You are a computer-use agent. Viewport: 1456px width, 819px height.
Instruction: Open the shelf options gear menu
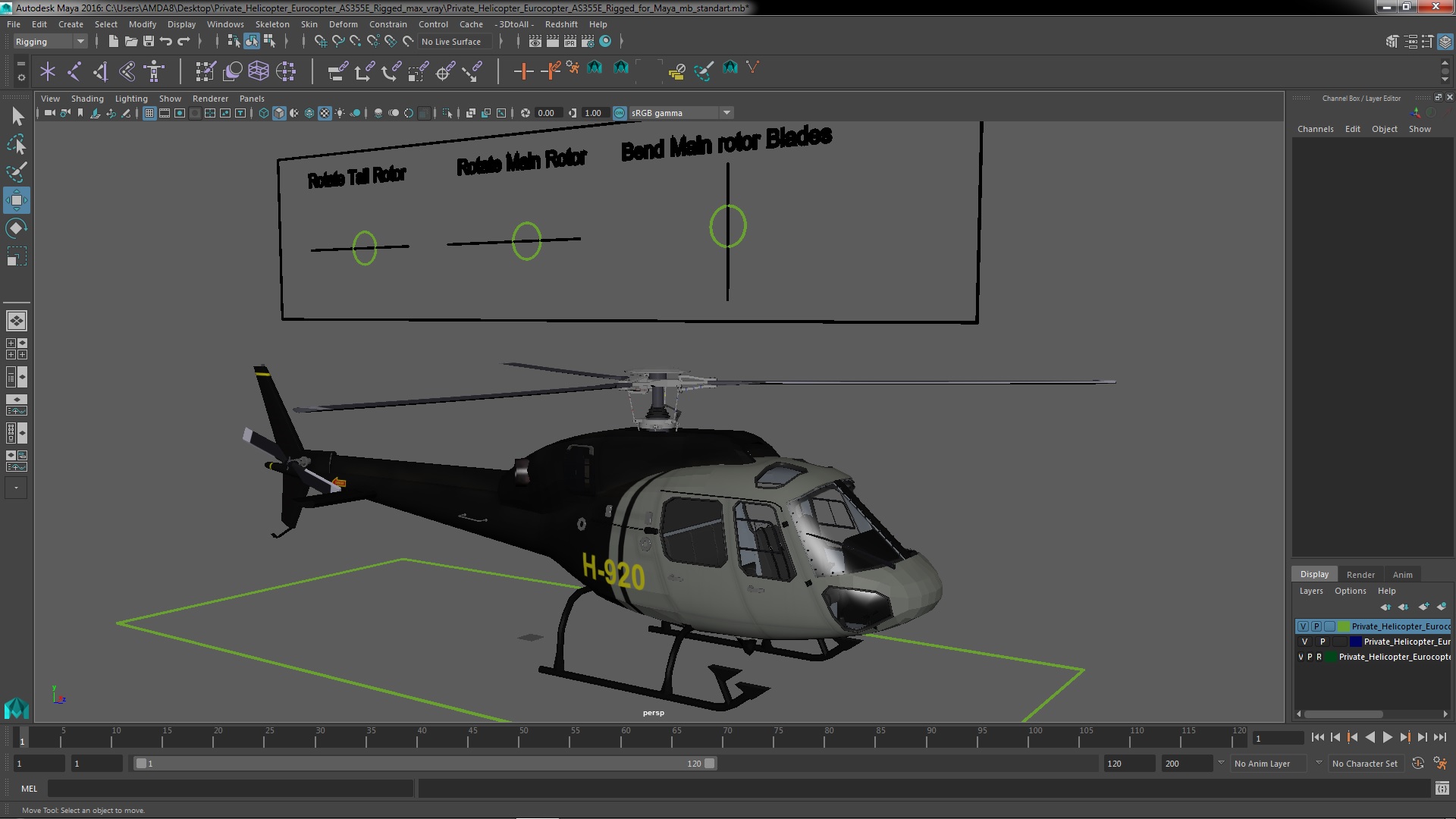point(20,77)
